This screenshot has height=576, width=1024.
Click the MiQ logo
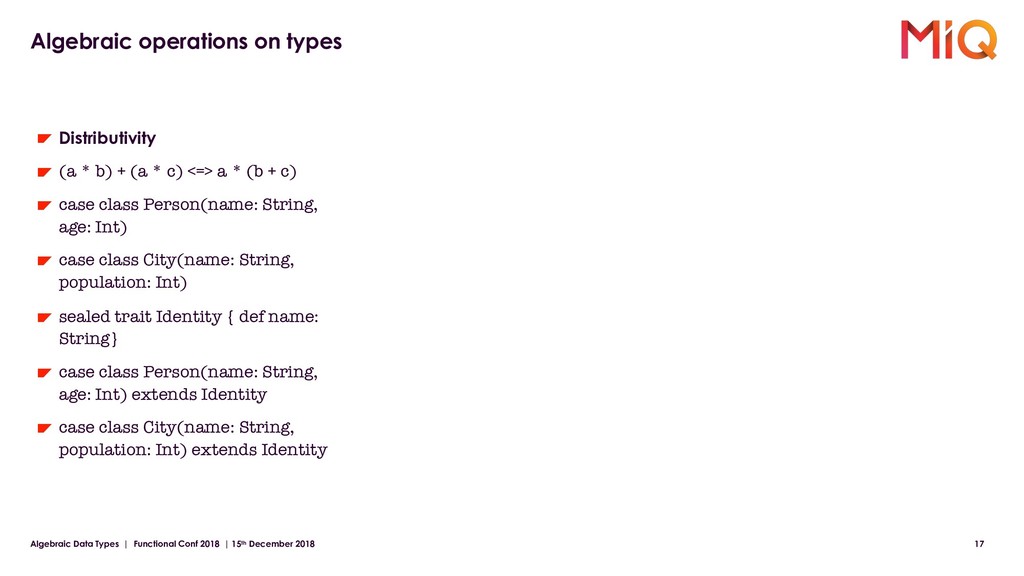[x=949, y=40]
